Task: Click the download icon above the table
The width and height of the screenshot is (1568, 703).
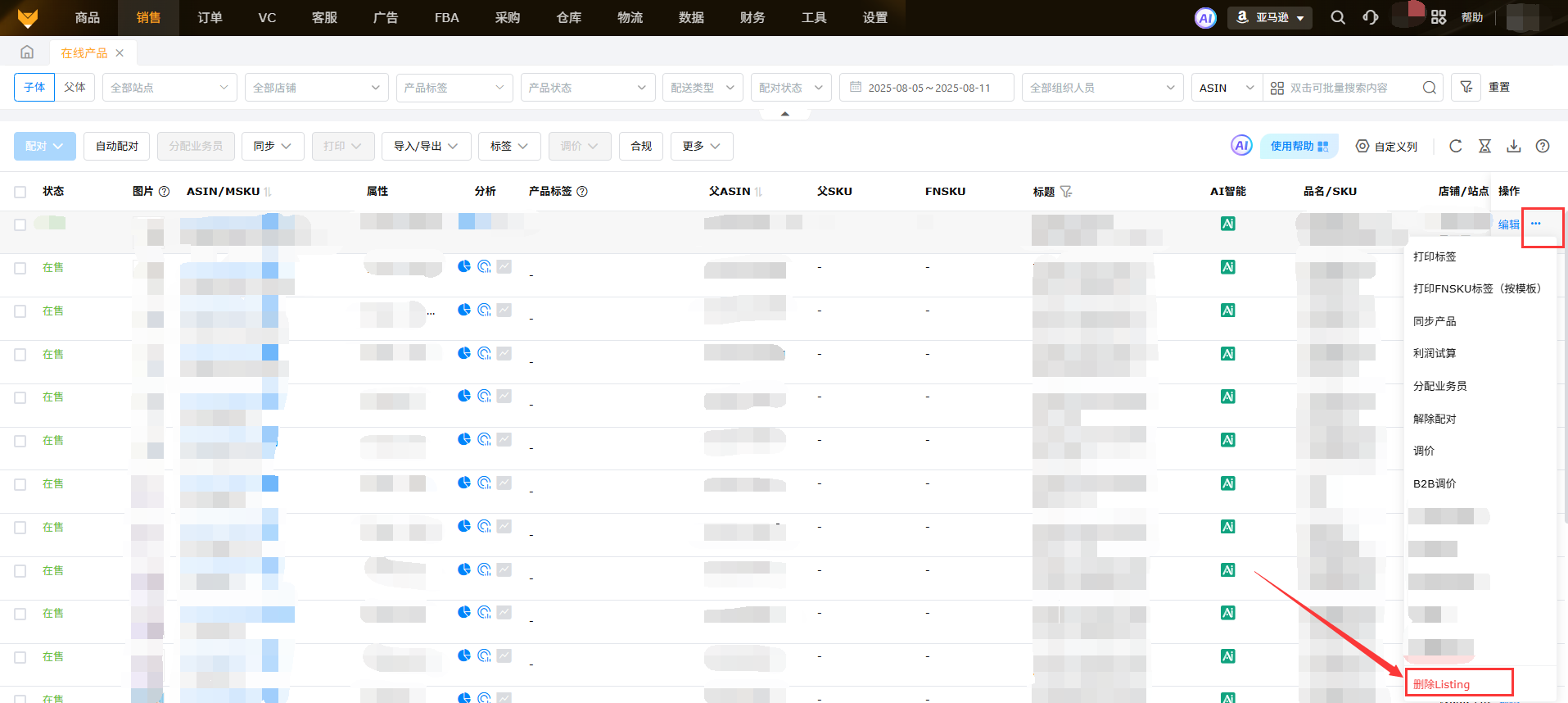Action: 1513,146
